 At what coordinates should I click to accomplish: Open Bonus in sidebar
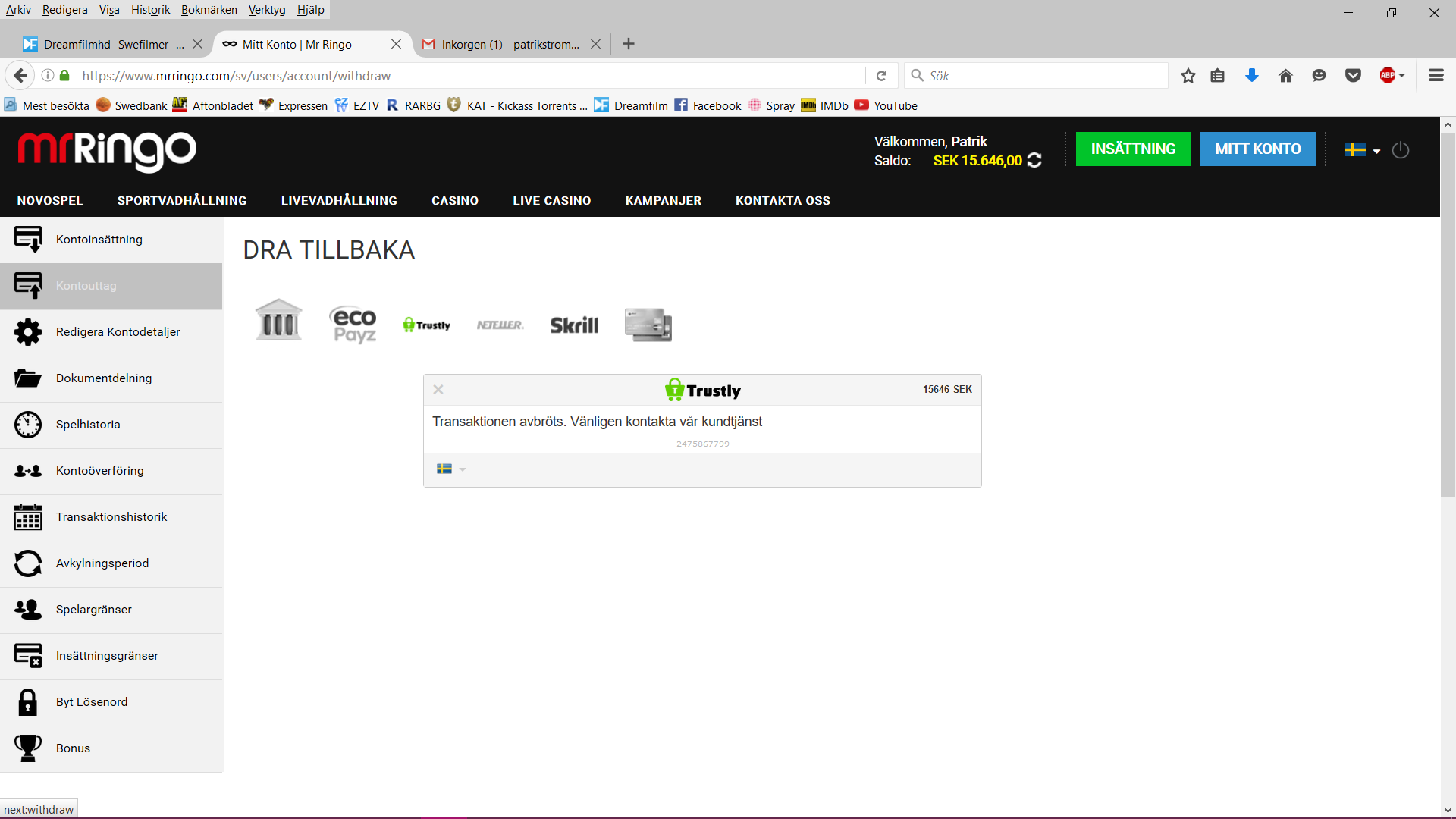111,748
